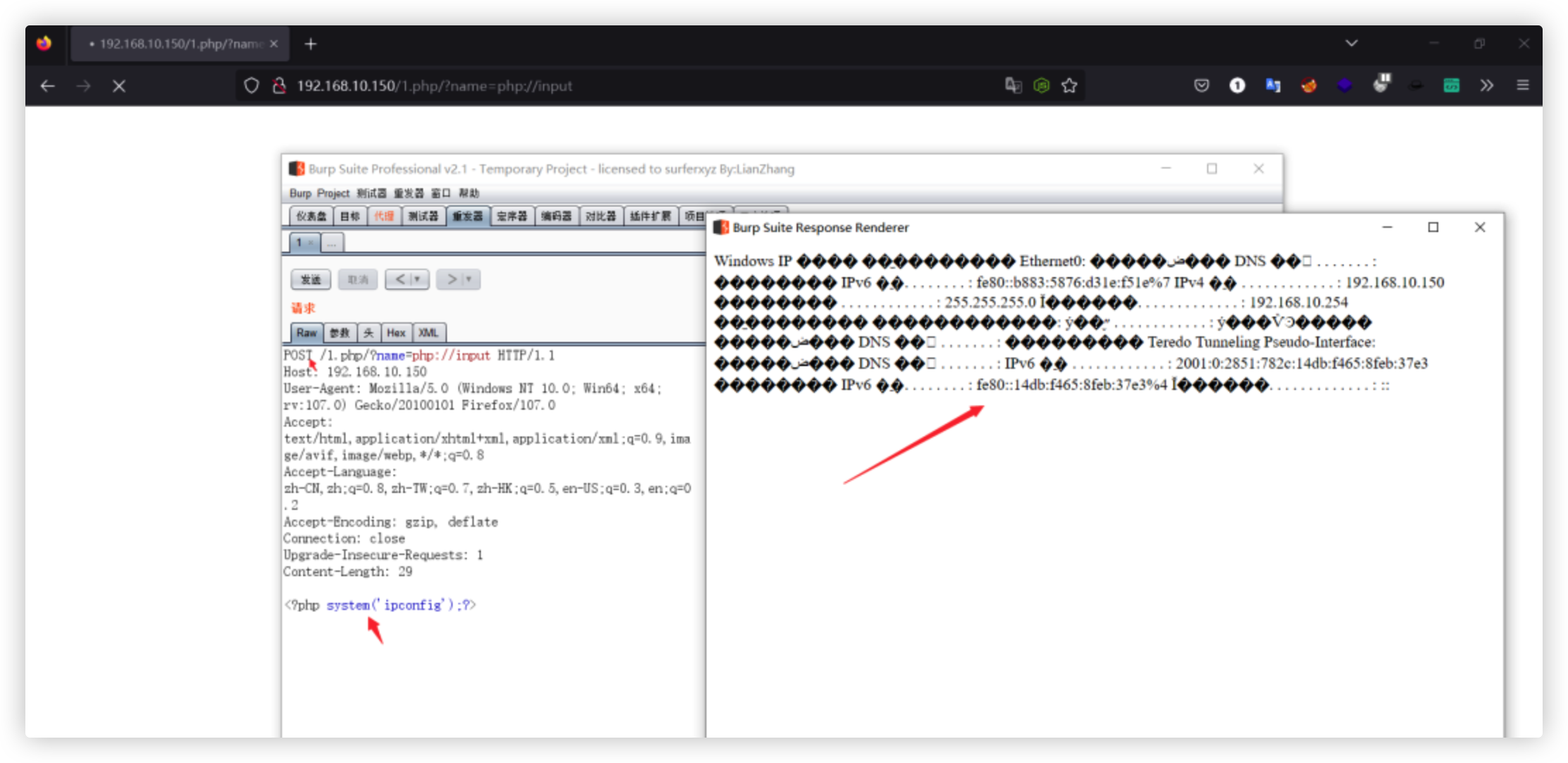The height and width of the screenshot is (763, 1568).
Task: Open the Firefox hamburger application menu
Action: click(x=1523, y=85)
